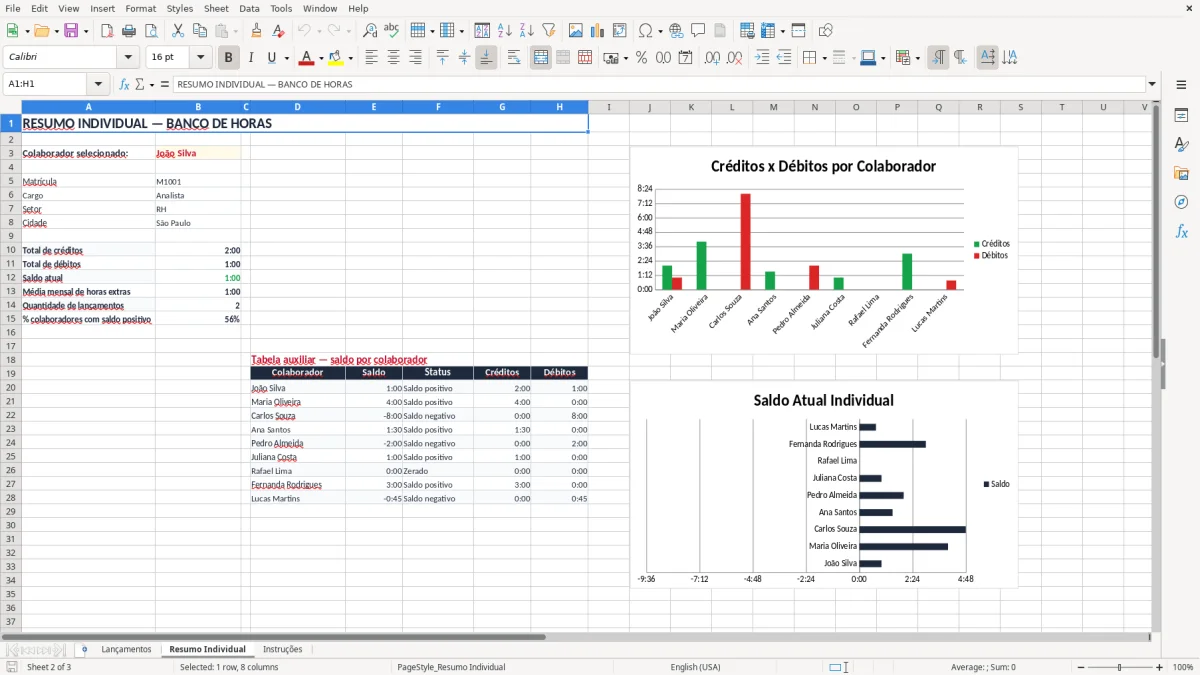Toggle Wrap Text in the toolbar
1200x675 pixels.
pyautogui.click(x=514, y=58)
